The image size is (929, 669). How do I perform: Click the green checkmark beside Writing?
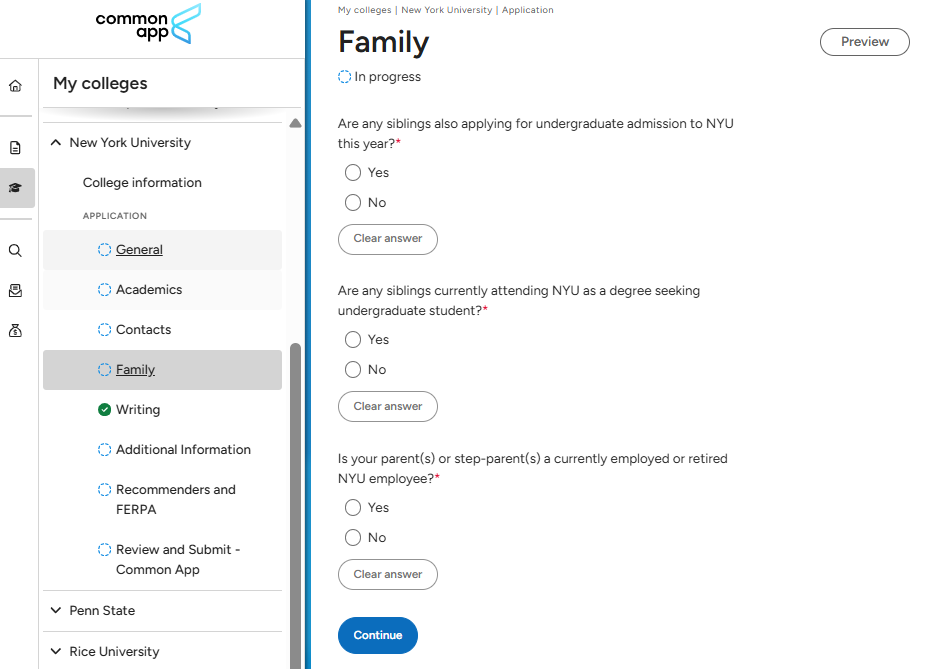[104, 410]
